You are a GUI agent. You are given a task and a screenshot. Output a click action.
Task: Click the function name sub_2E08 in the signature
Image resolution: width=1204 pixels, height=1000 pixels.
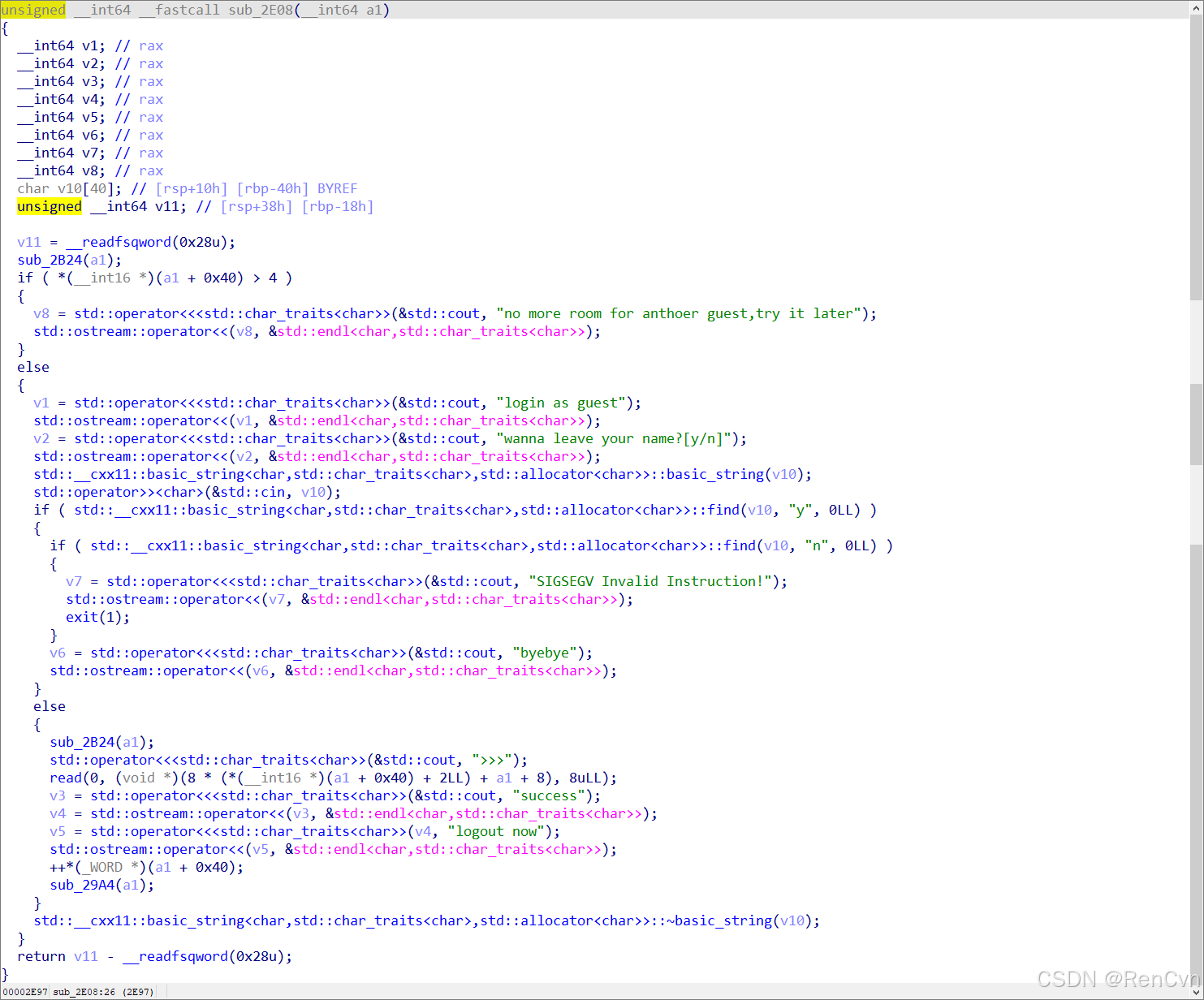coord(260,10)
